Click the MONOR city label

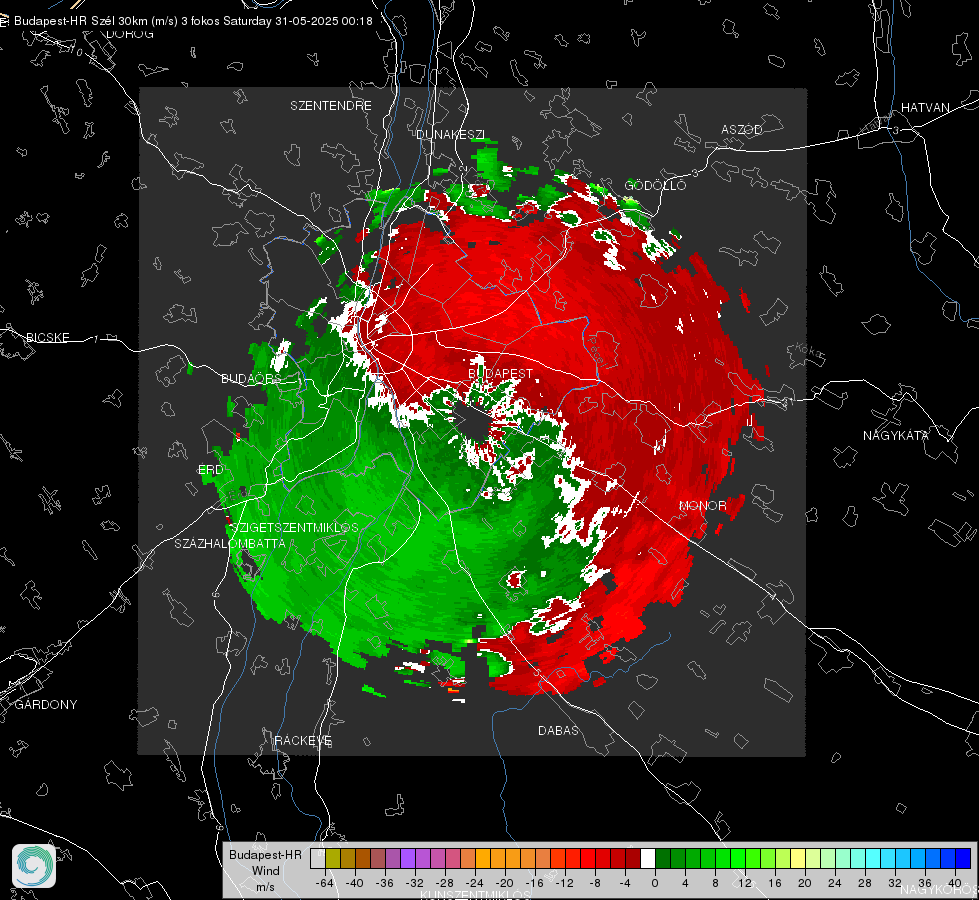tap(702, 506)
